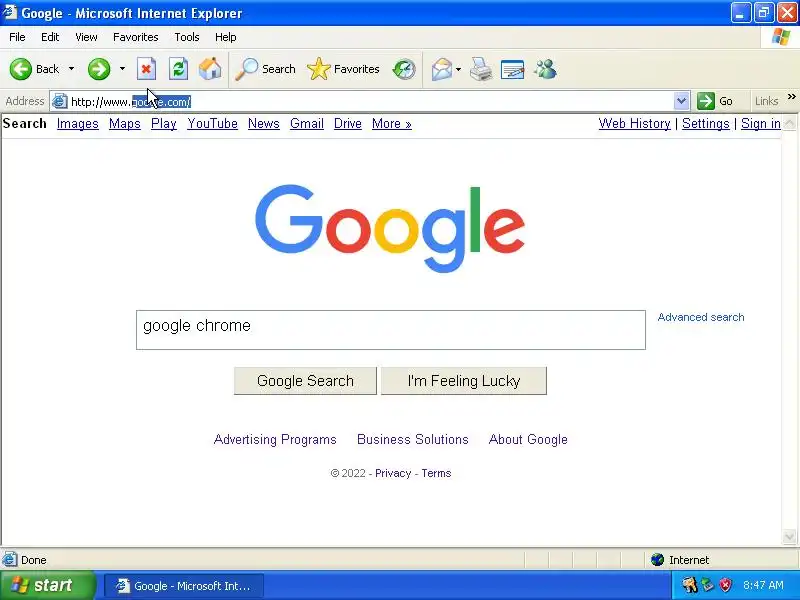The height and width of the screenshot is (600, 800).
Task: Open the Help menu
Action: pyautogui.click(x=226, y=37)
